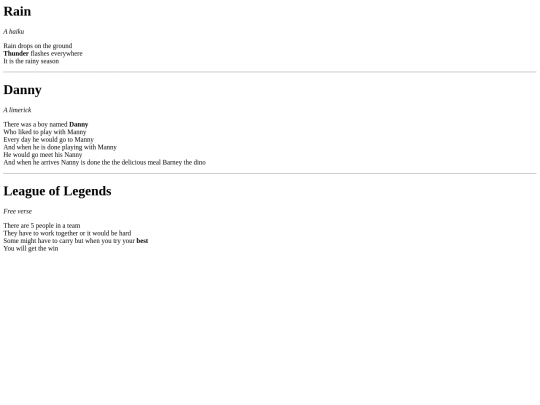
Task: Click the line 'There are 5 people in a team'
Action: tap(42, 226)
